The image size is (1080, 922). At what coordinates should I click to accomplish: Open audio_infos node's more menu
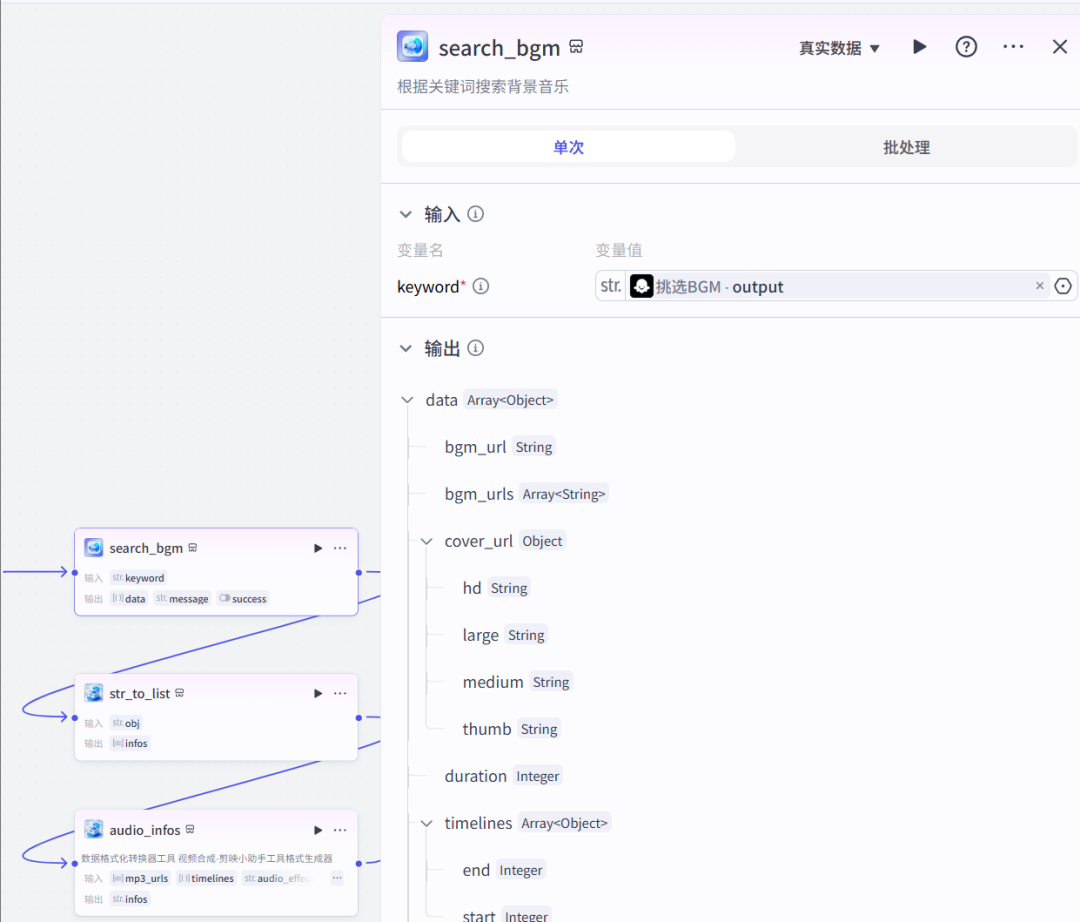[x=340, y=830]
